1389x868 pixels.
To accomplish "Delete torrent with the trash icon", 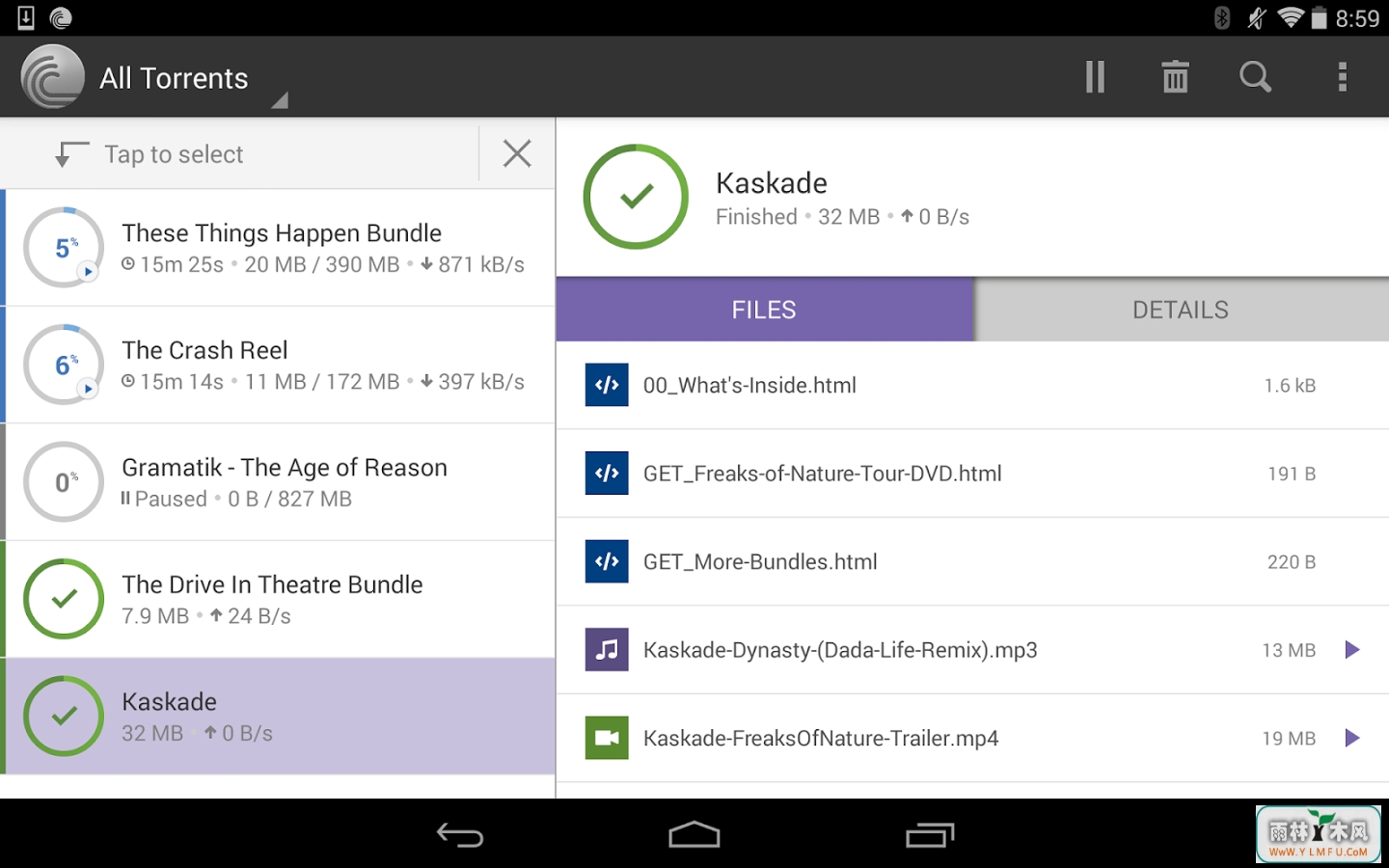I will pos(1175,77).
